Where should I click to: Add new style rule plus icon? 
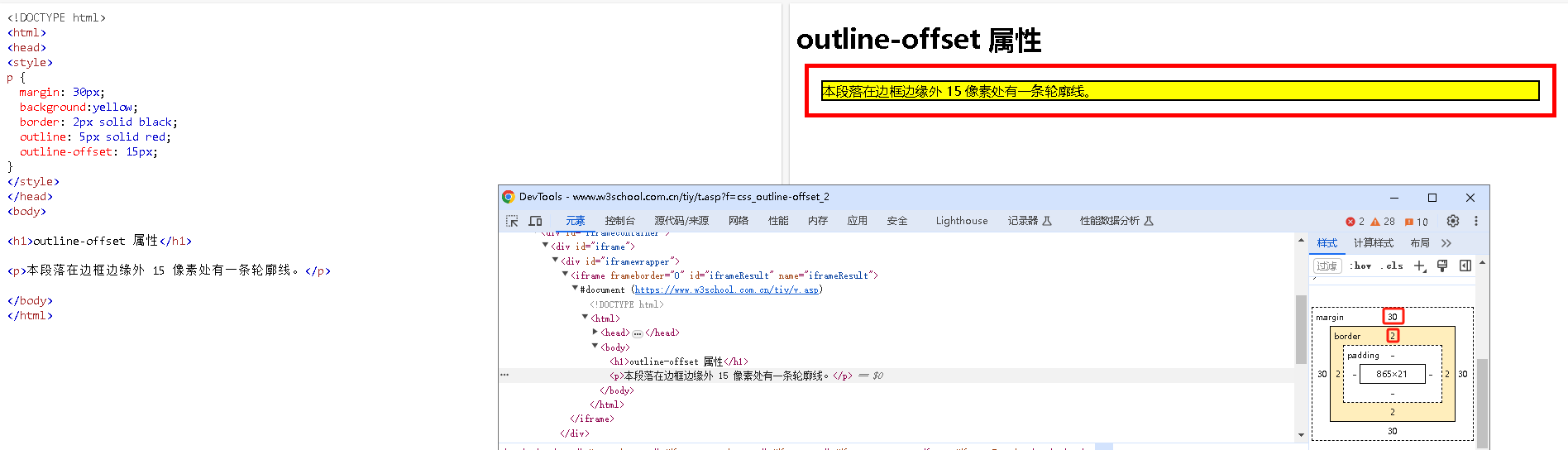click(x=1420, y=266)
